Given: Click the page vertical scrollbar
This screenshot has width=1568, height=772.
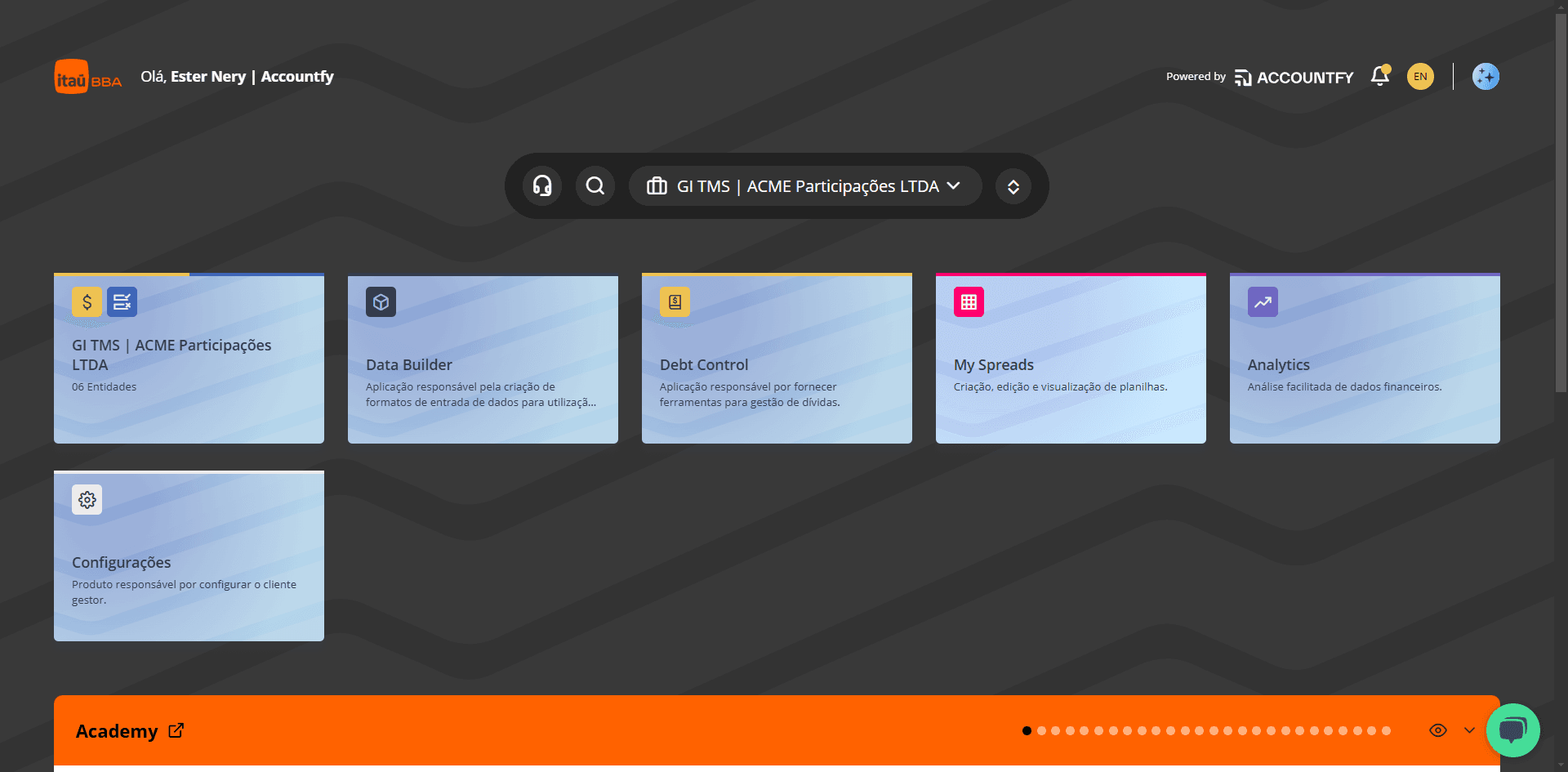Looking at the screenshot, I should click(1561, 204).
